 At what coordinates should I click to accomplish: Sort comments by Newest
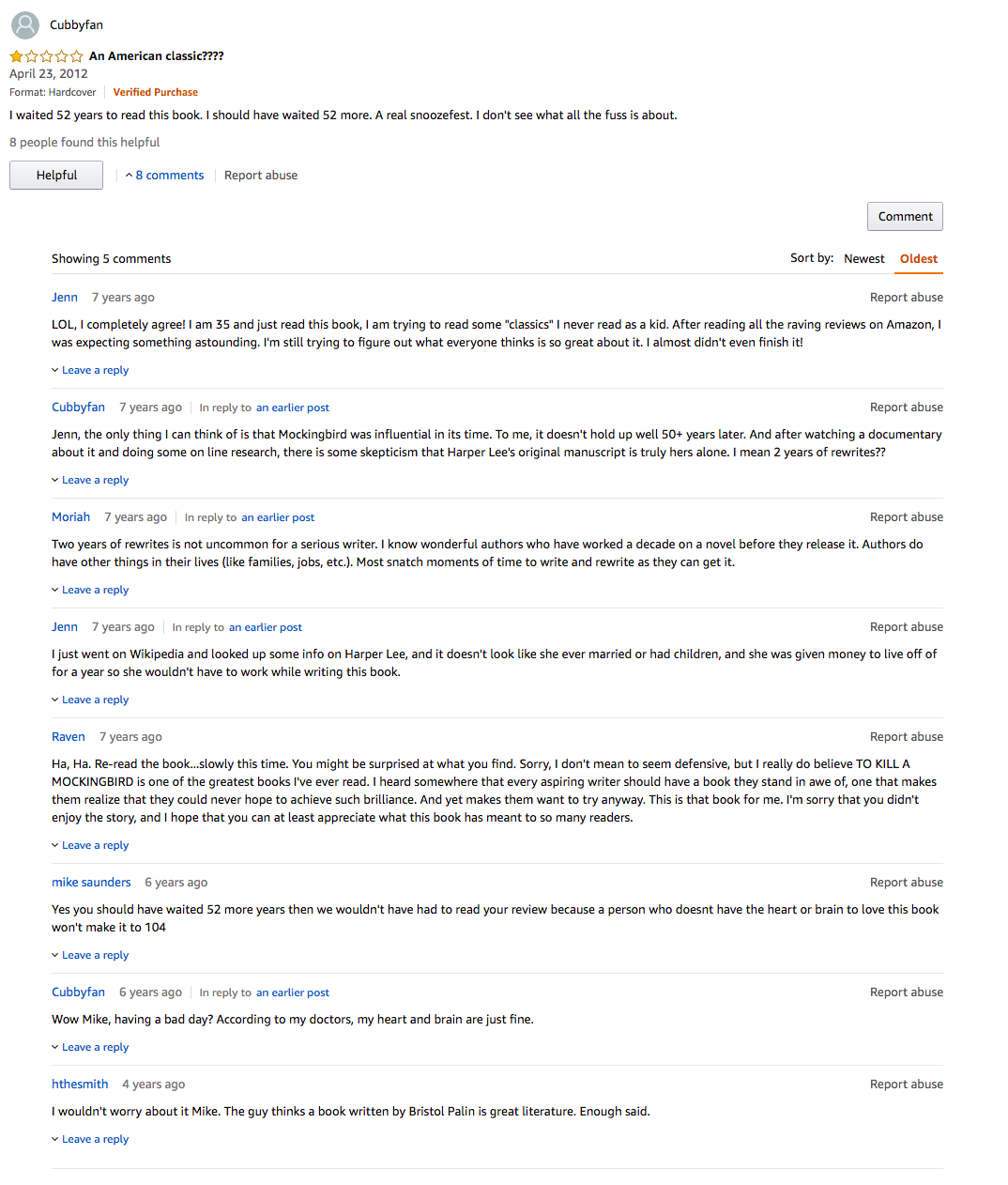pos(863,258)
